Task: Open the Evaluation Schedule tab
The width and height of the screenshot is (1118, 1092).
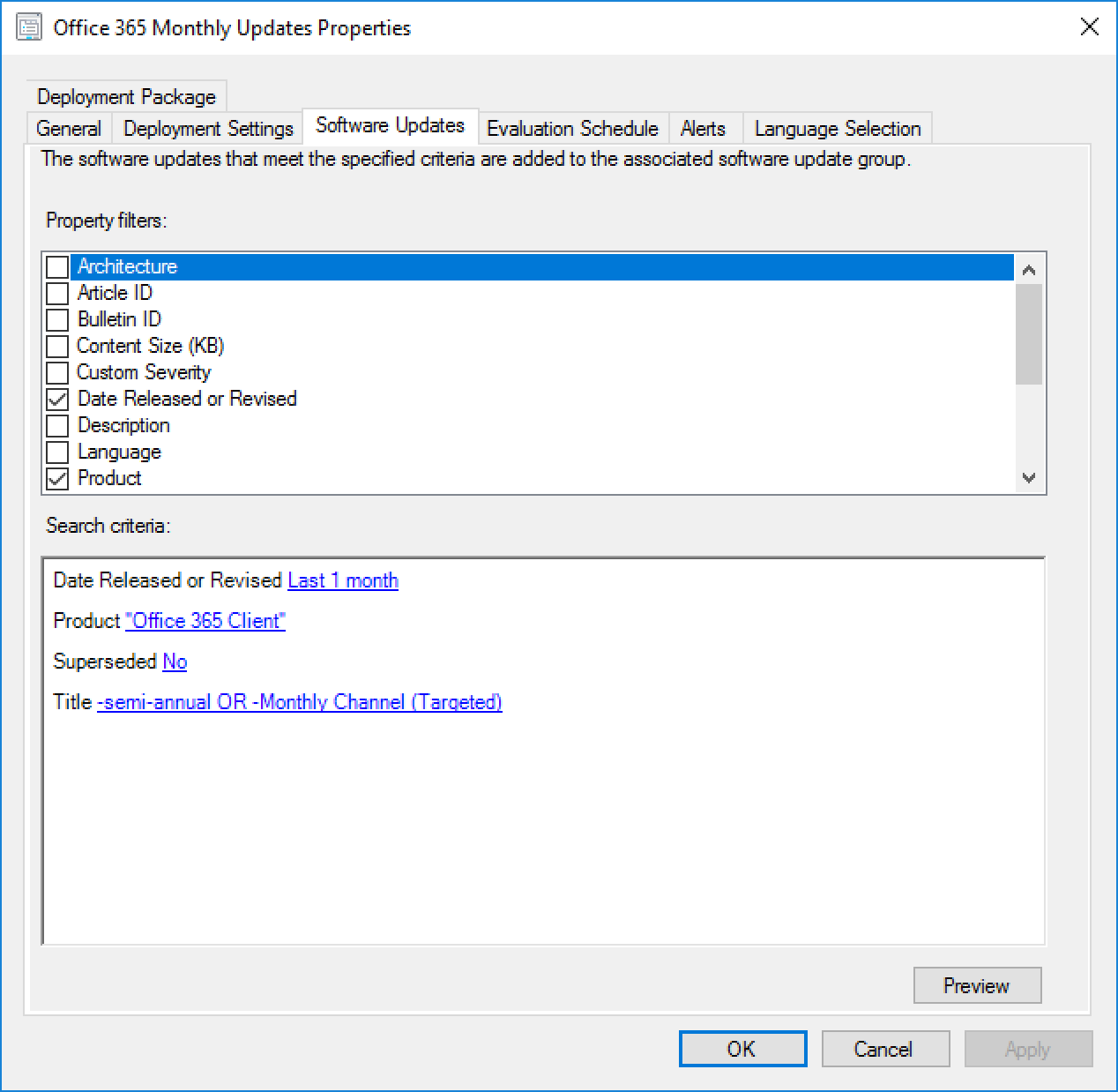Action: pyautogui.click(x=572, y=129)
